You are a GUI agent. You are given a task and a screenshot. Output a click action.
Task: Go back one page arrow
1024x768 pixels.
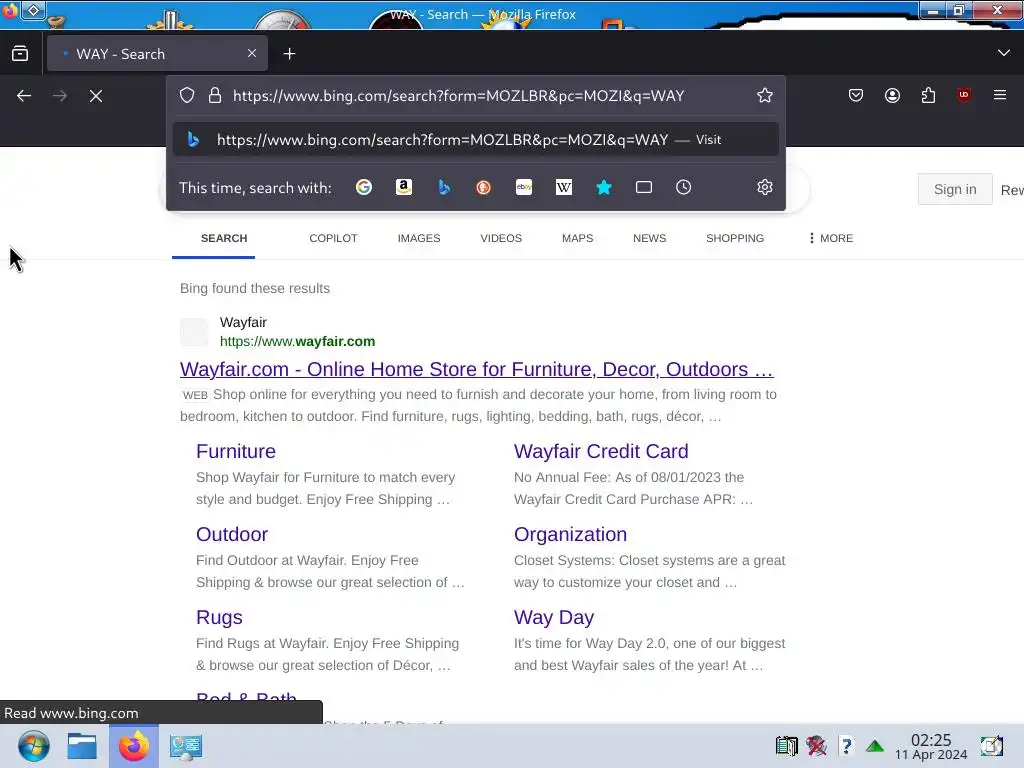tap(24, 96)
